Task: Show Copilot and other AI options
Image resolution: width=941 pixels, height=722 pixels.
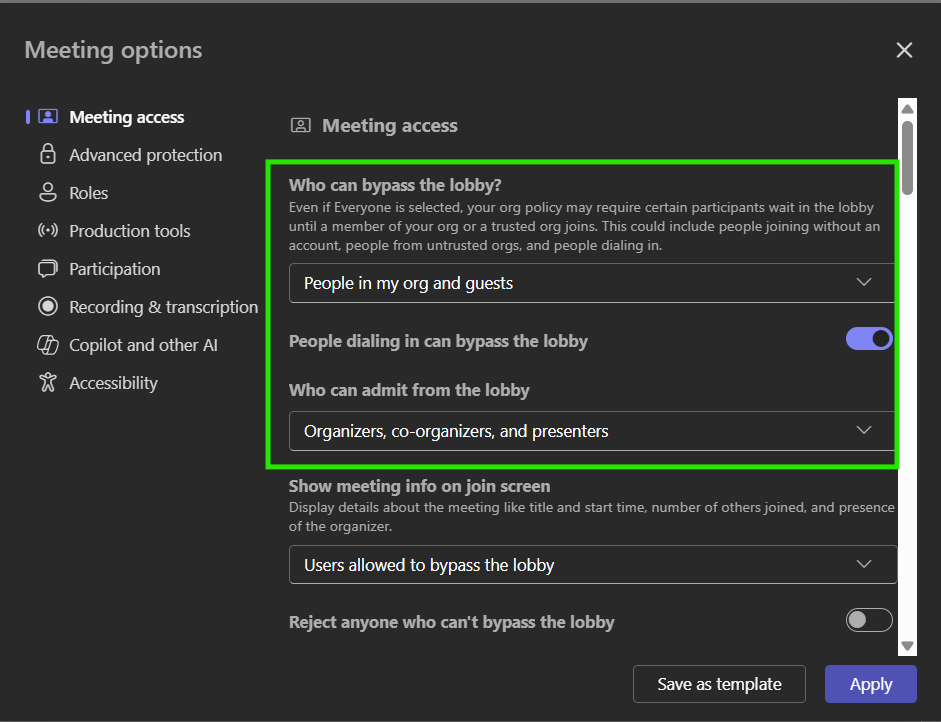Action: pos(143,345)
